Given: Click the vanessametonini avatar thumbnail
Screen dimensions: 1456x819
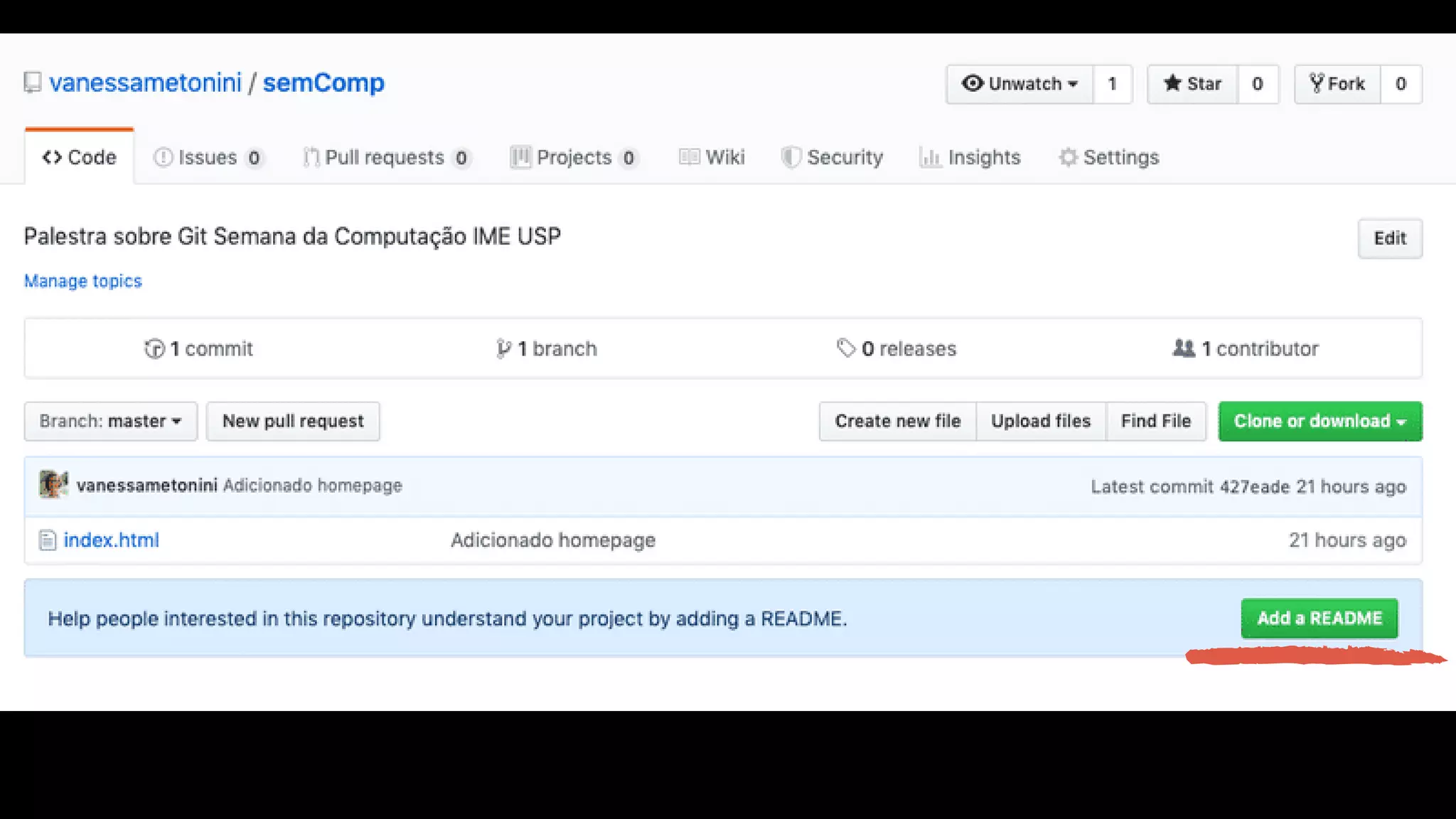Looking at the screenshot, I should click(x=53, y=485).
